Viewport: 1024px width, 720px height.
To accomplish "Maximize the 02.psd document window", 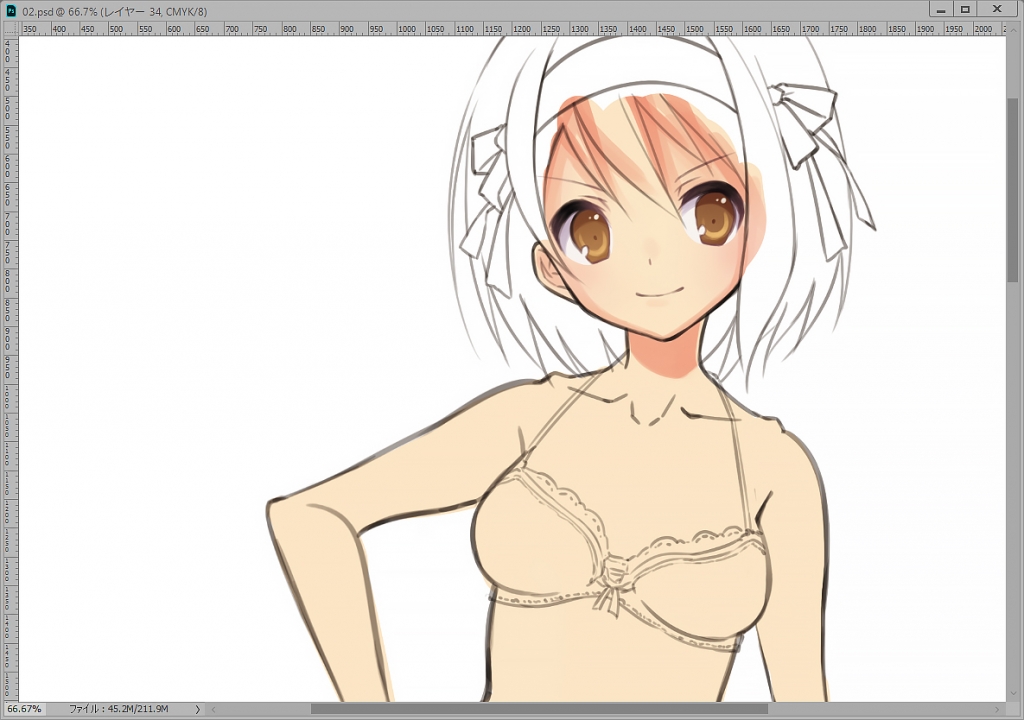I will tap(965, 9).
